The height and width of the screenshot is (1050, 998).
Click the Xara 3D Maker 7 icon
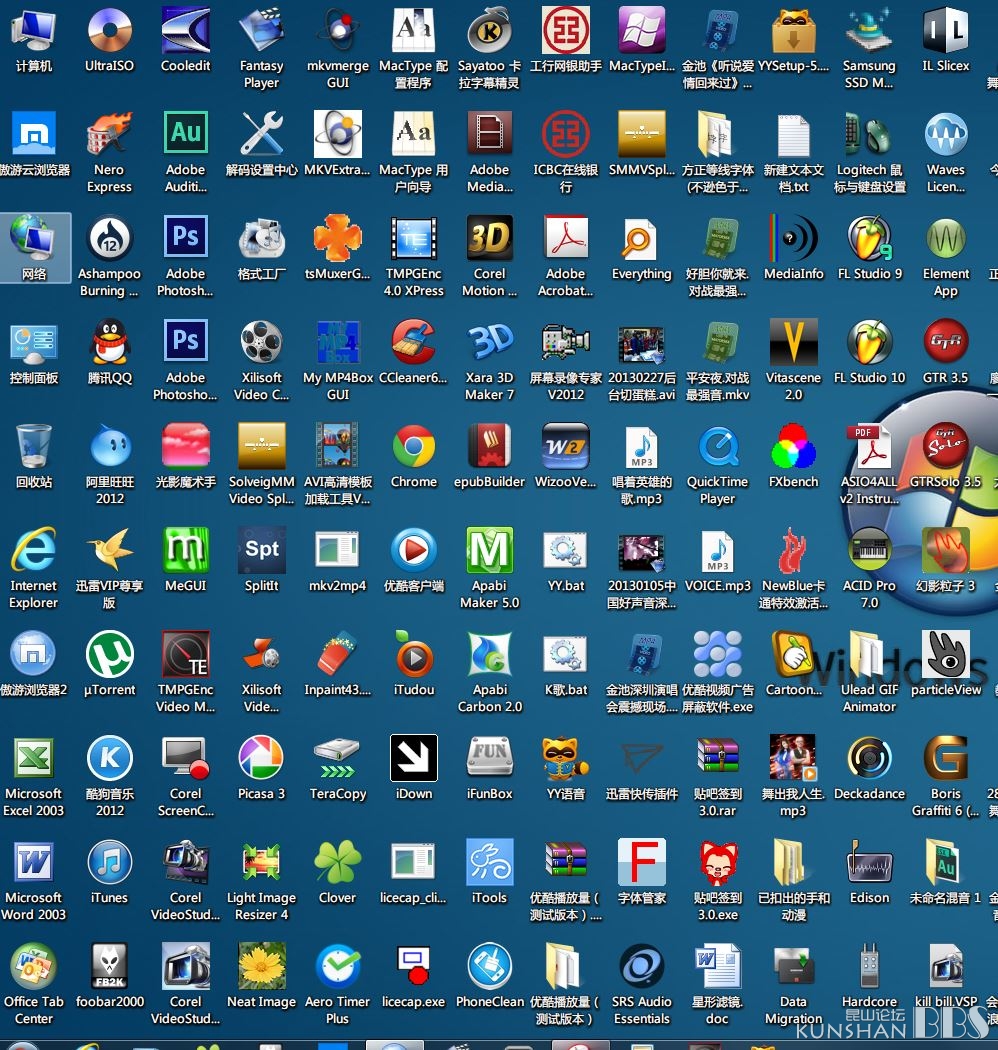pyautogui.click(x=490, y=342)
